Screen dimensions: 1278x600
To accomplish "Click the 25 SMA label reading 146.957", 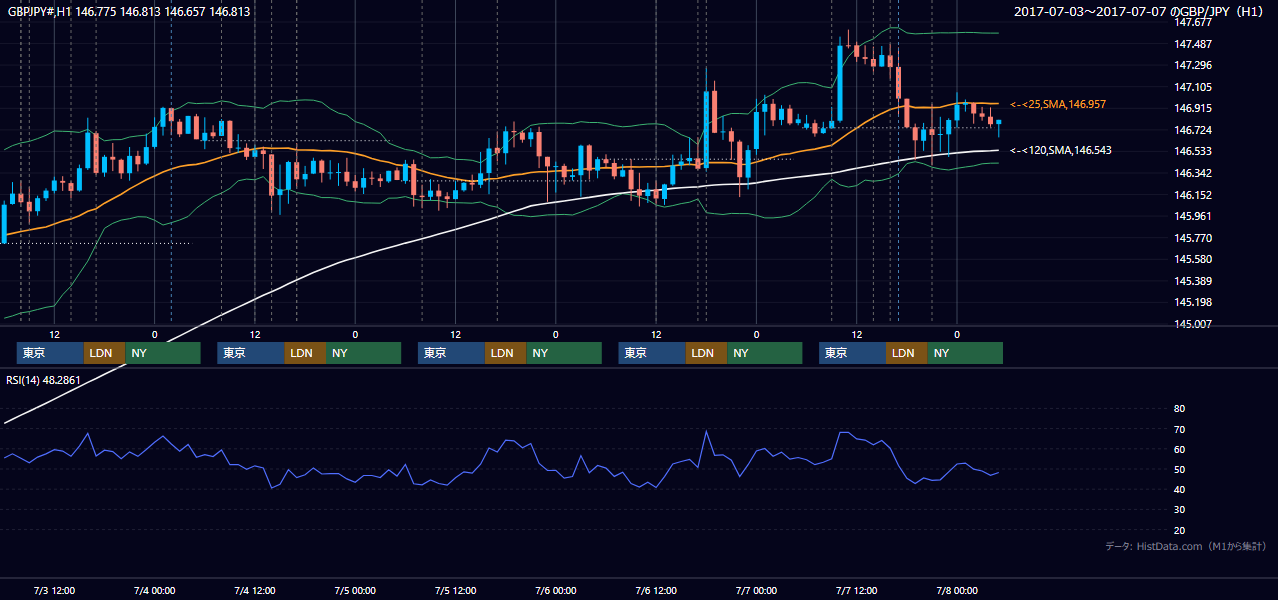I will click(x=1058, y=104).
